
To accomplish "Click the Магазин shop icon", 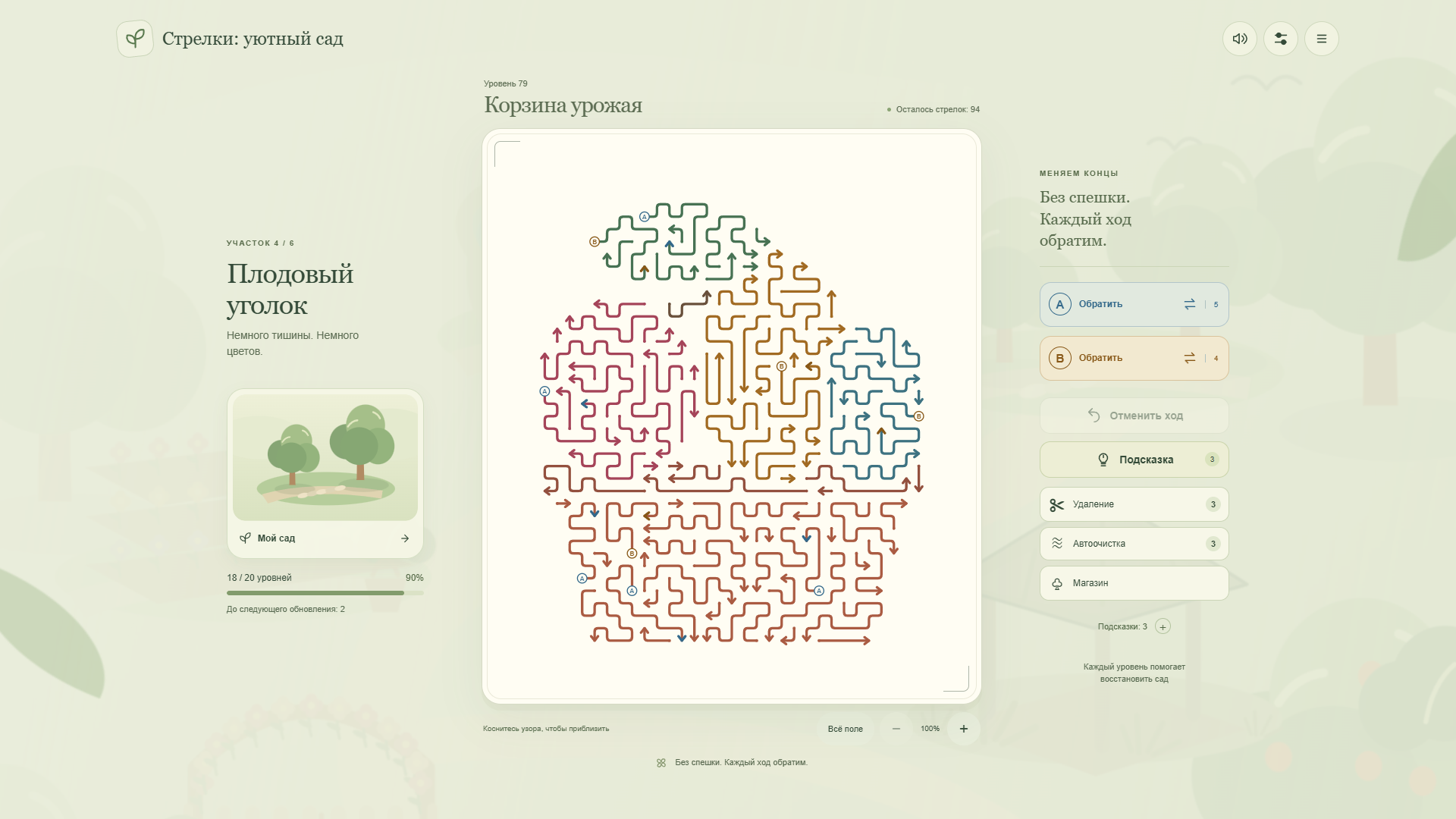I will 1057,583.
